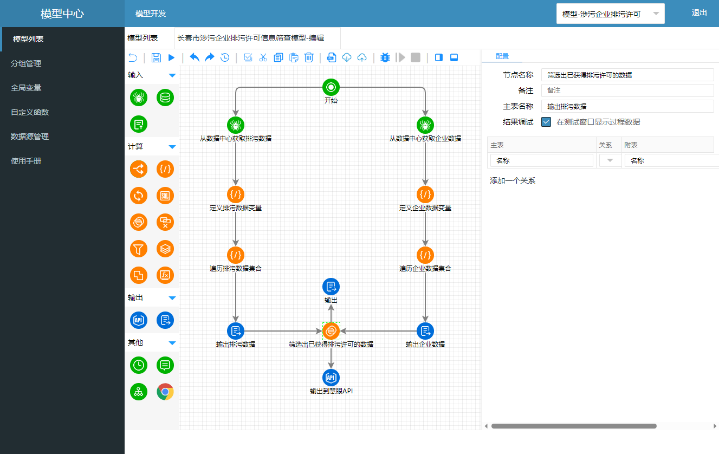Click the 节点名称 input field

pos(628,74)
